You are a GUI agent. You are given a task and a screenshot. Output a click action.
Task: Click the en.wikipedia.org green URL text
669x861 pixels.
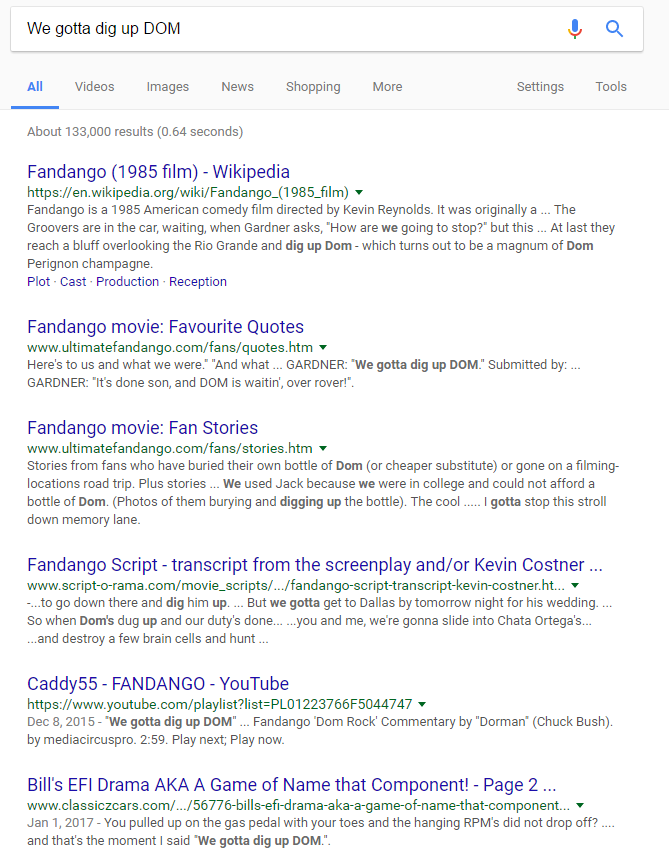[188, 192]
